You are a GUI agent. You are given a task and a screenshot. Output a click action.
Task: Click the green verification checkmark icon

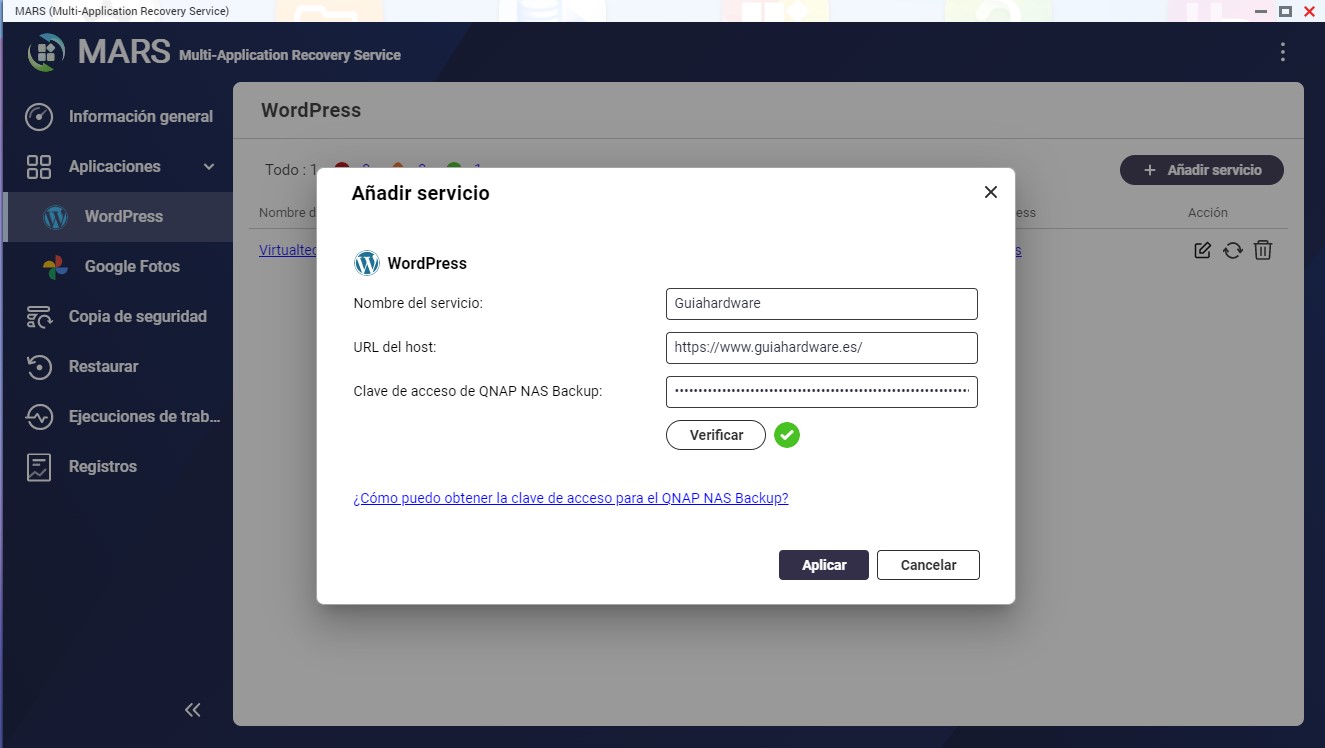click(x=787, y=435)
